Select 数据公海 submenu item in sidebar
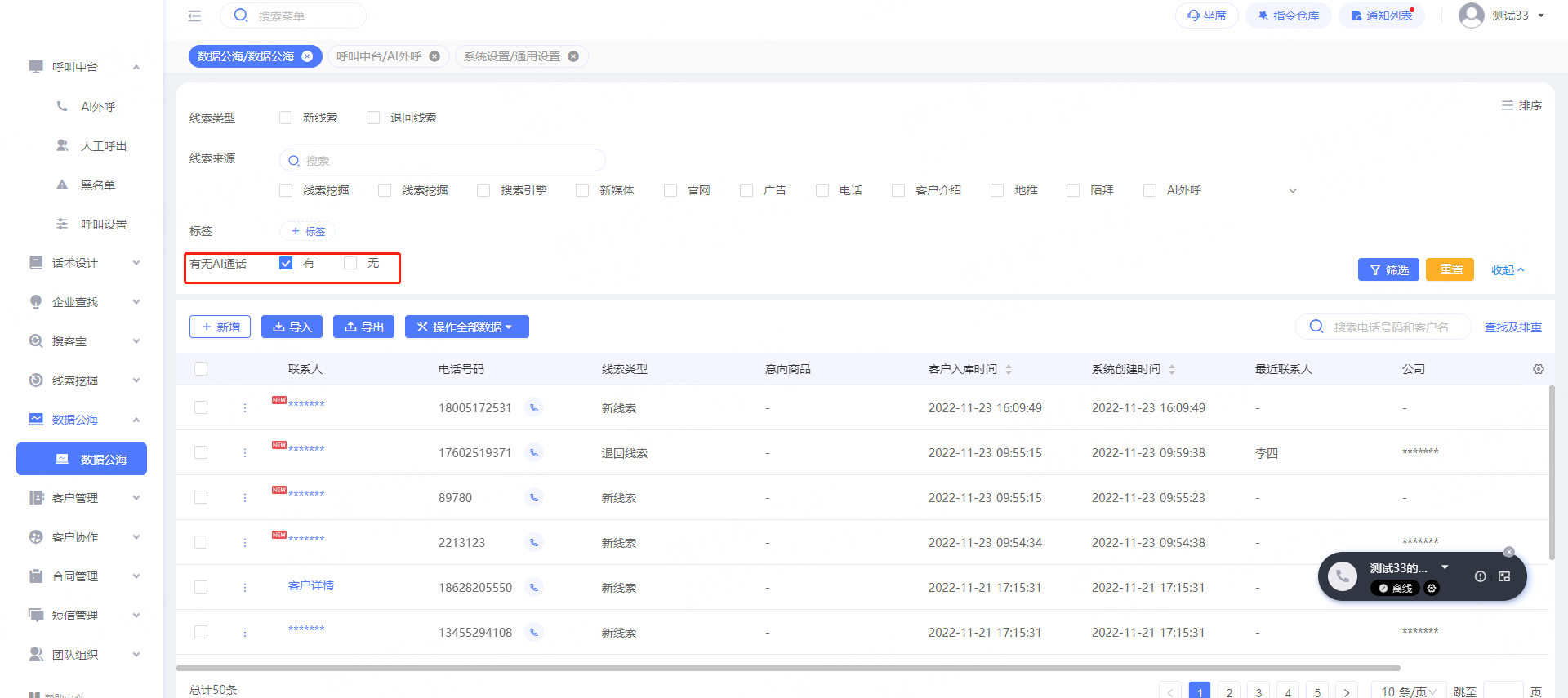The width and height of the screenshot is (1568, 698). [82, 459]
